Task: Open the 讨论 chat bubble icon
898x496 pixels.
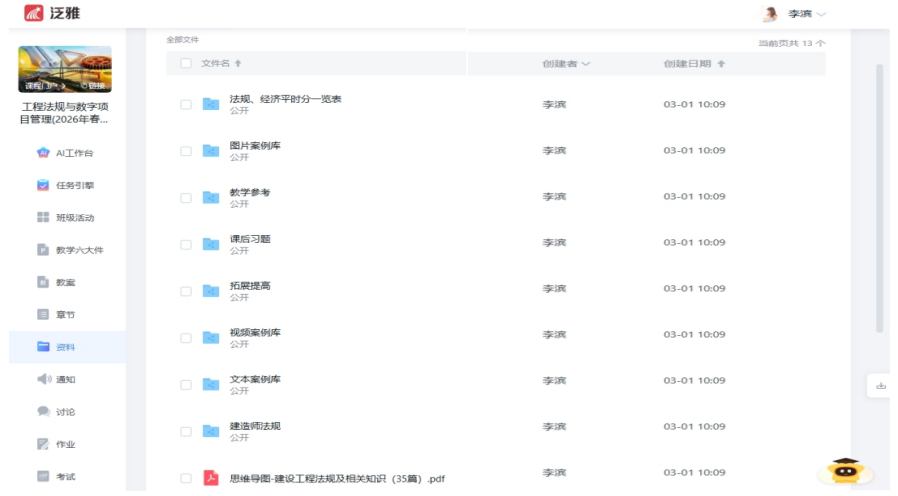Action: pos(43,411)
